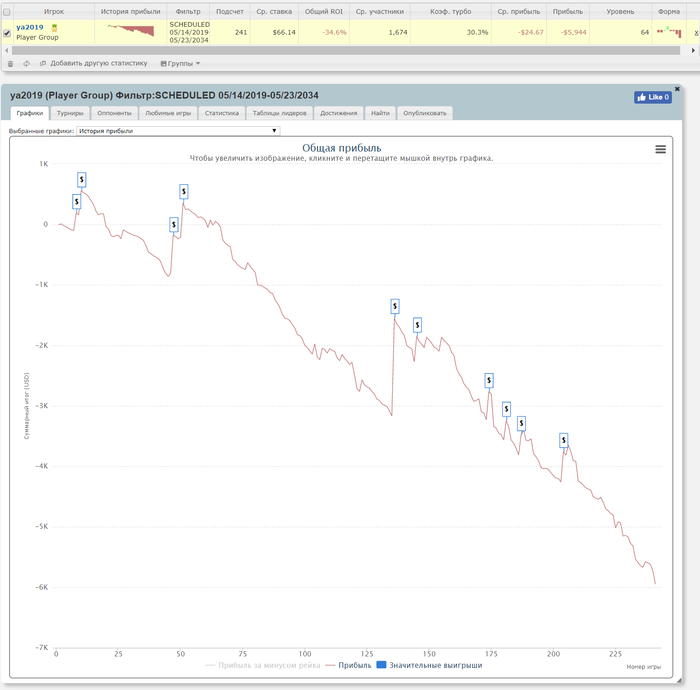Open the Таблицы лидеров tab

click(279, 113)
